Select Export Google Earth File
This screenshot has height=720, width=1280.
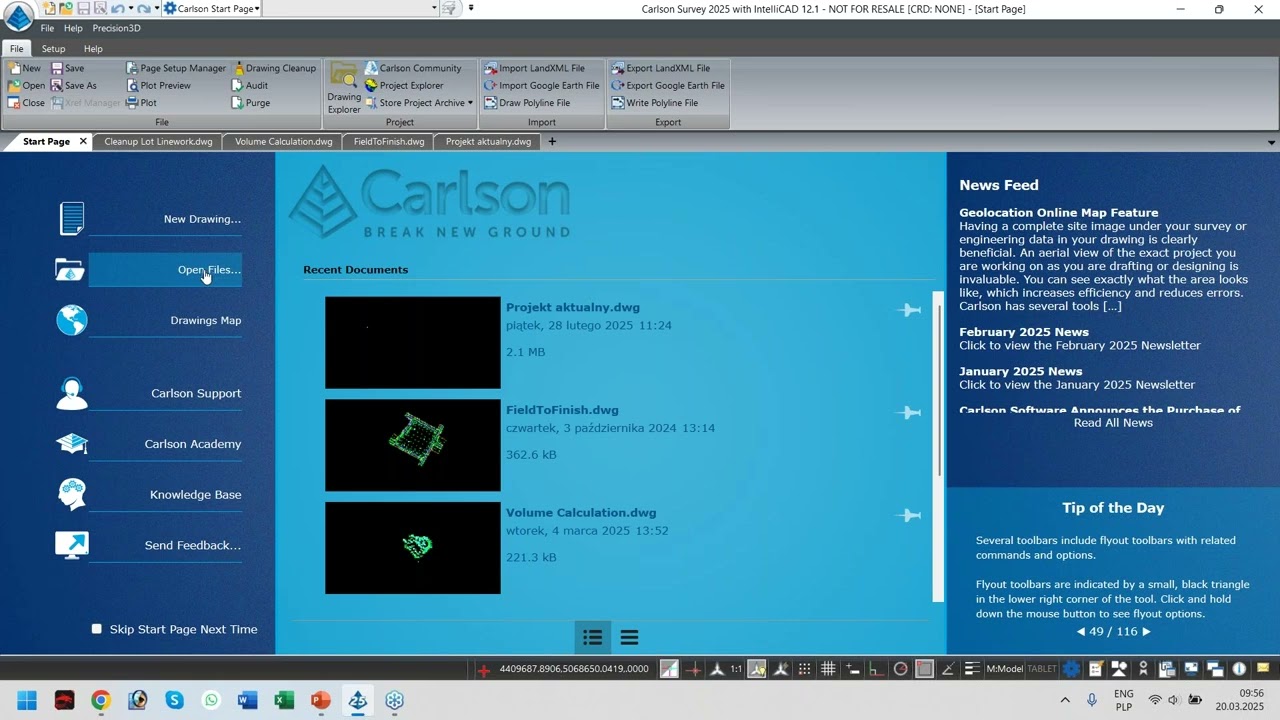[667, 85]
